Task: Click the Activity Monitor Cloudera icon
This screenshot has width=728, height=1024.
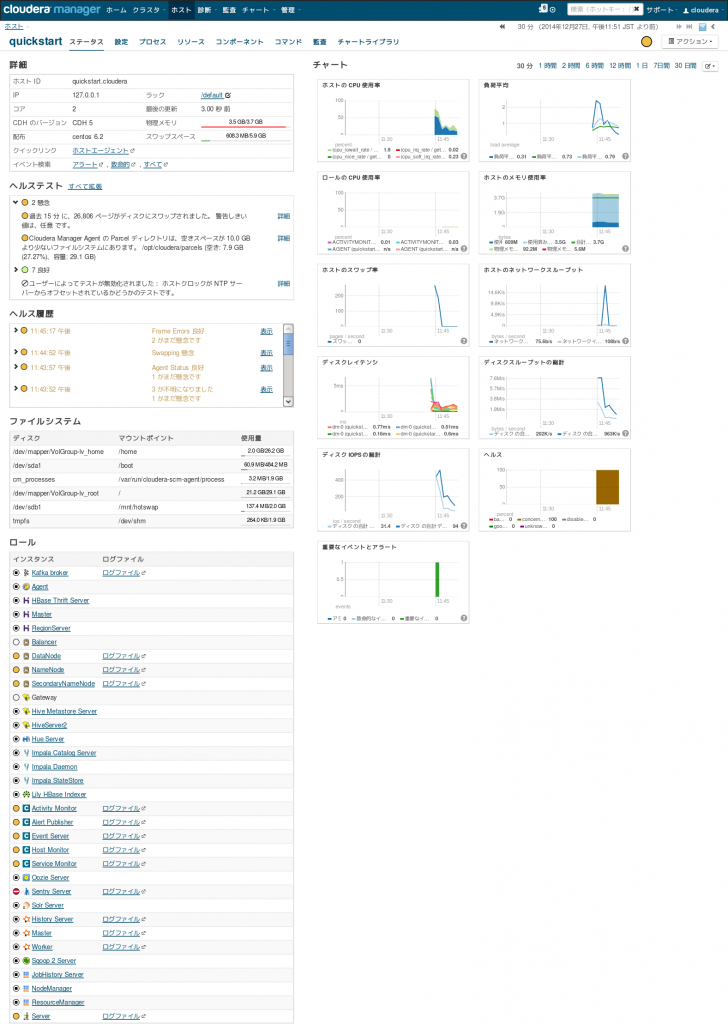Action: click(x=26, y=808)
